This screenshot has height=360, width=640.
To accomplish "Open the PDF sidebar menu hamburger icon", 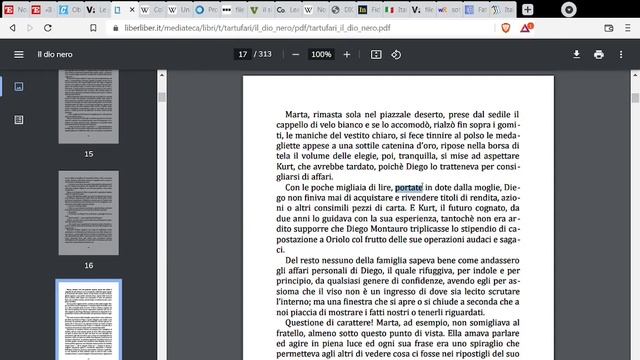I will (x=19, y=55).
